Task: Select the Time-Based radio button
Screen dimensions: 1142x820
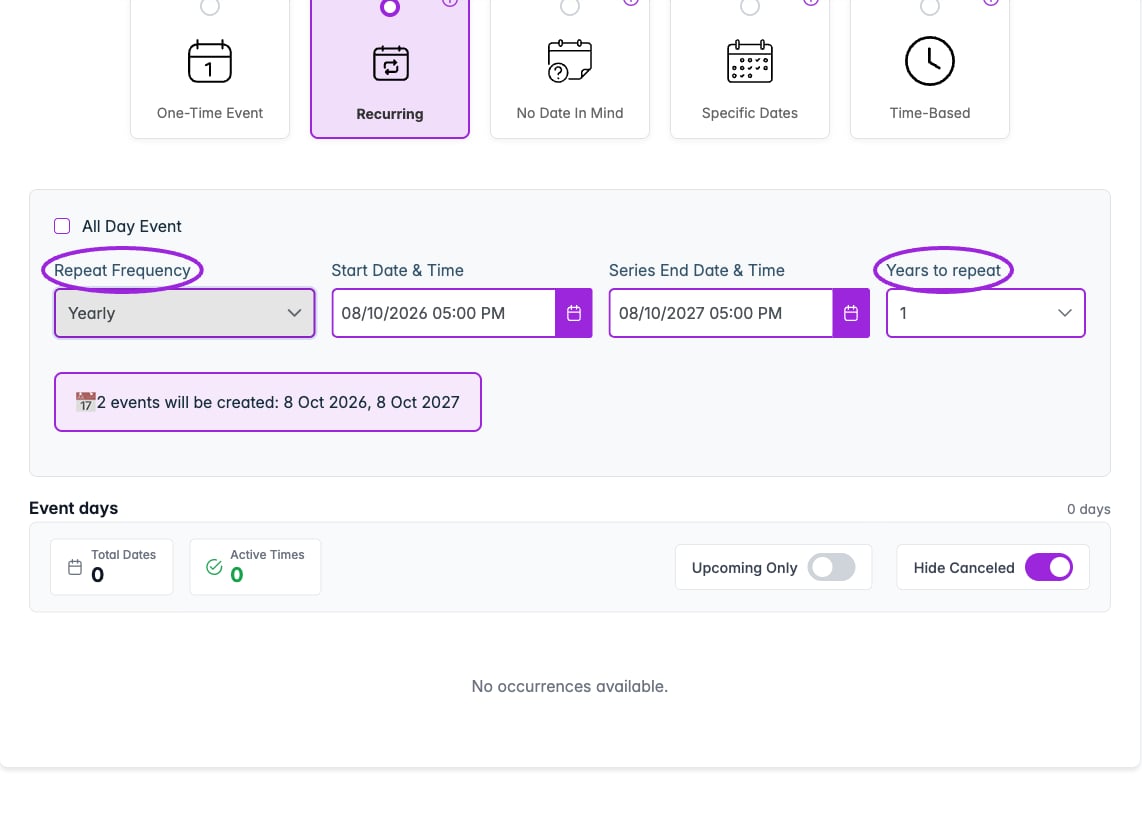Action: [929, 7]
